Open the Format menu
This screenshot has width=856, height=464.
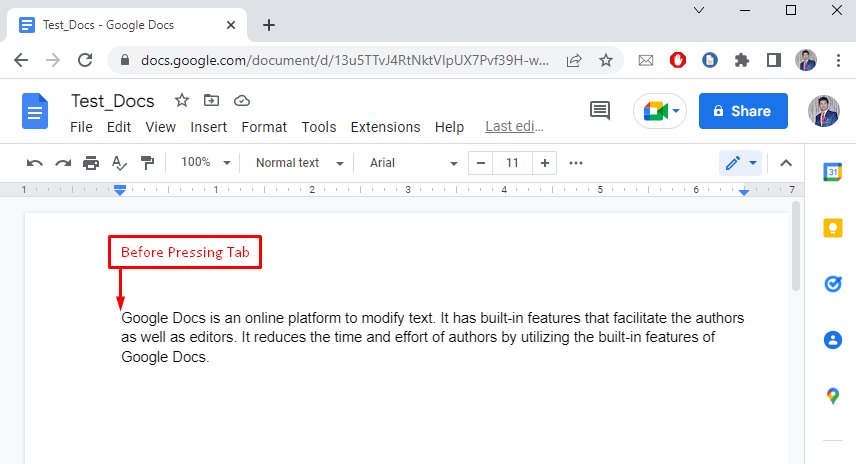[264, 127]
